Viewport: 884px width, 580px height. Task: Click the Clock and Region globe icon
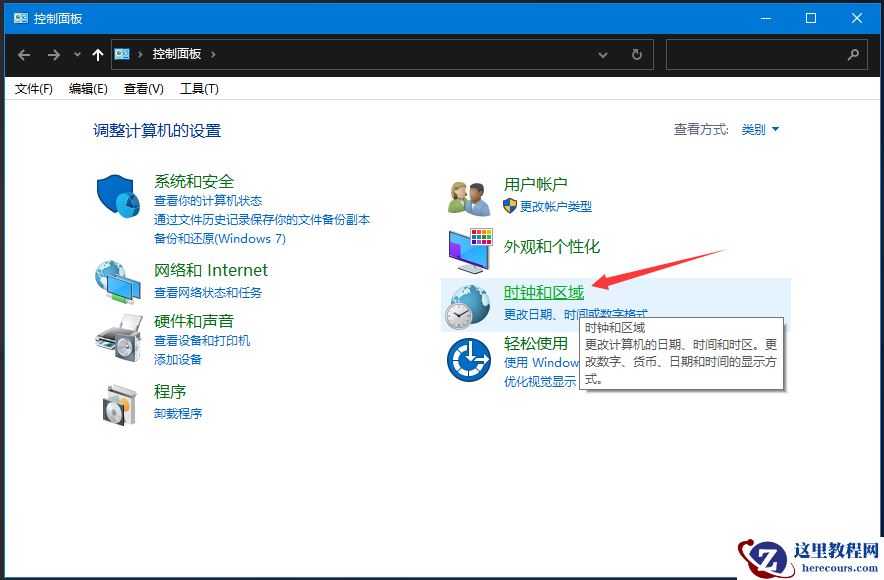point(466,305)
